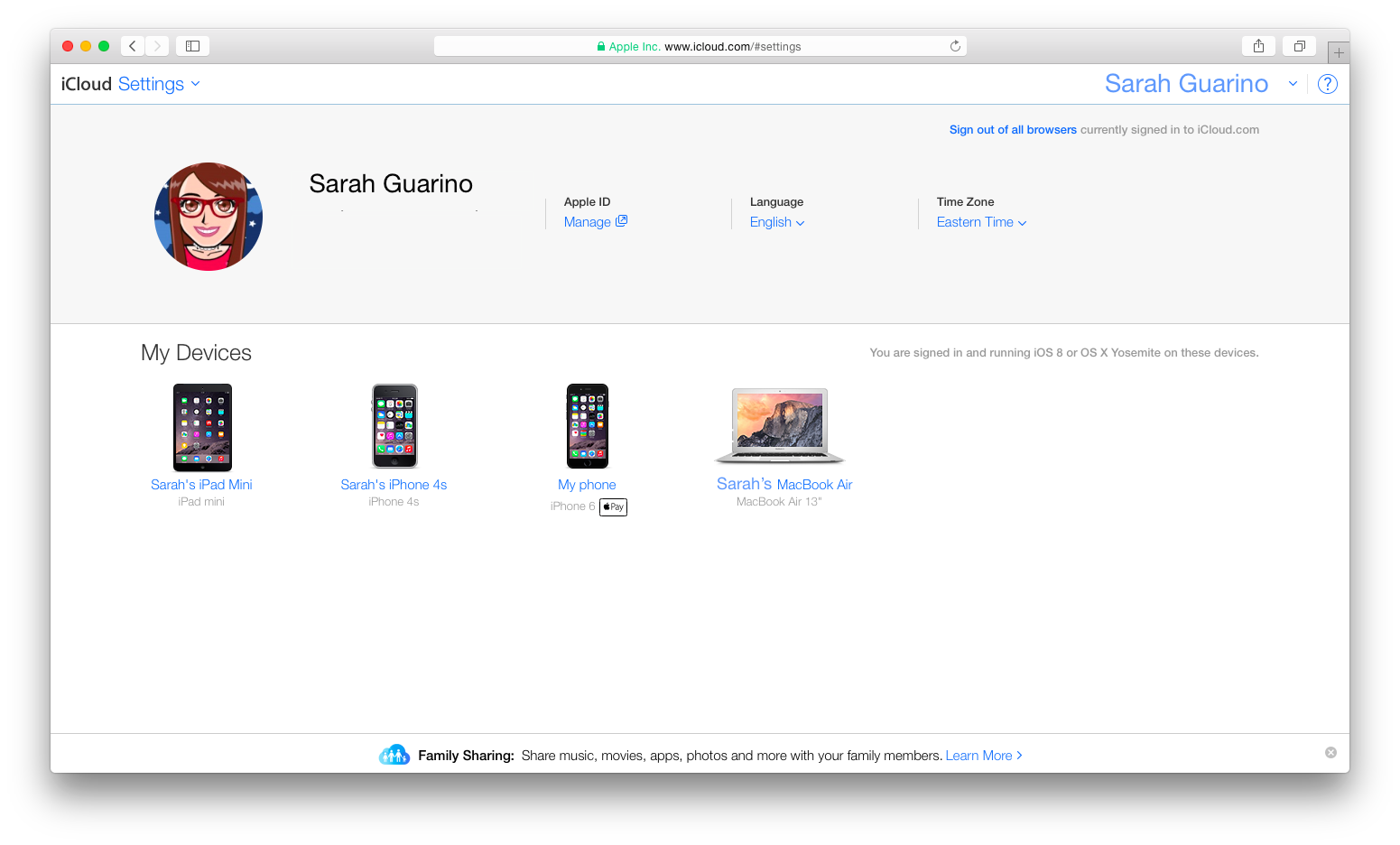Image resolution: width=1400 pixels, height=845 pixels.
Task: Change the Eastern Time zone dropdown
Action: [x=981, y=222]
